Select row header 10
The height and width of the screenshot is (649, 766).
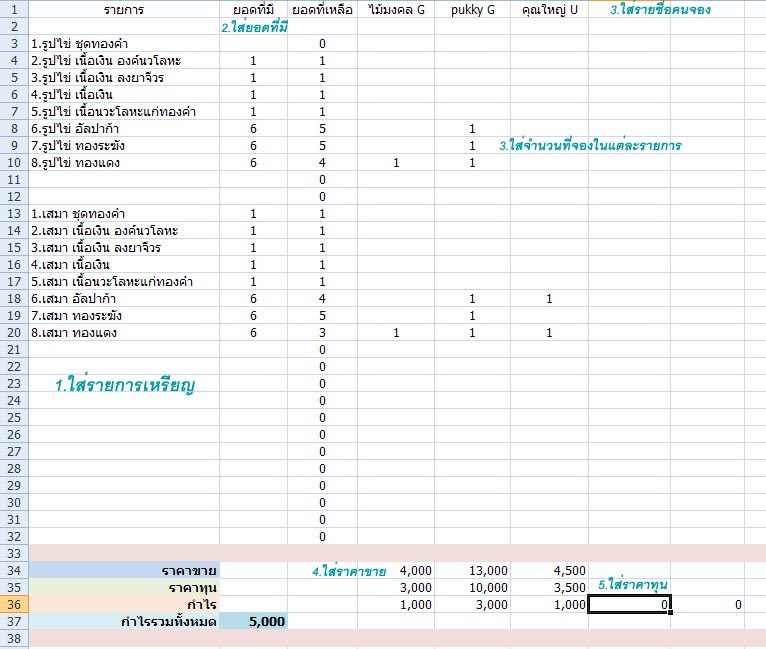point(14,163)
